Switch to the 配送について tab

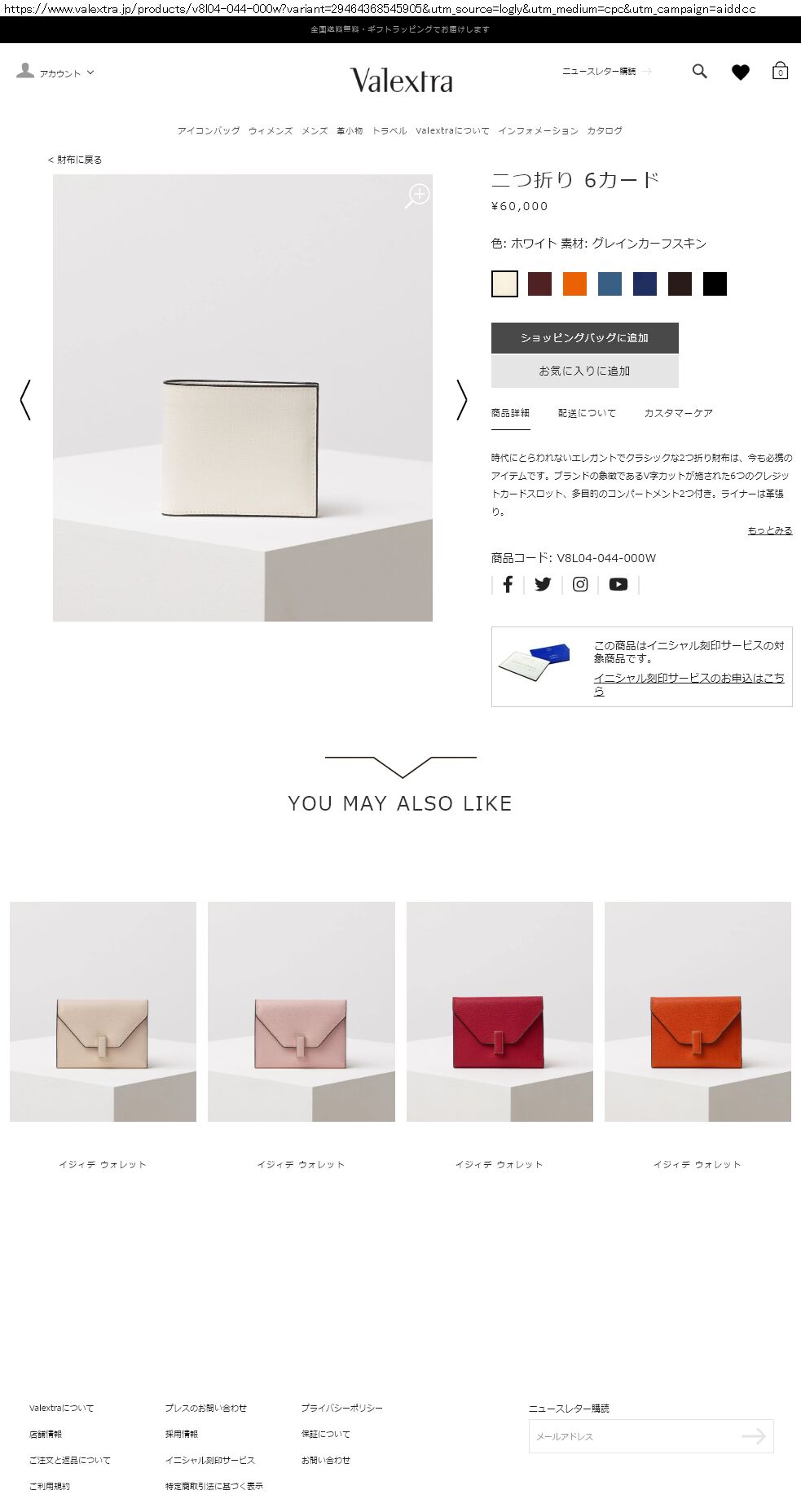[x=587, y=413]
